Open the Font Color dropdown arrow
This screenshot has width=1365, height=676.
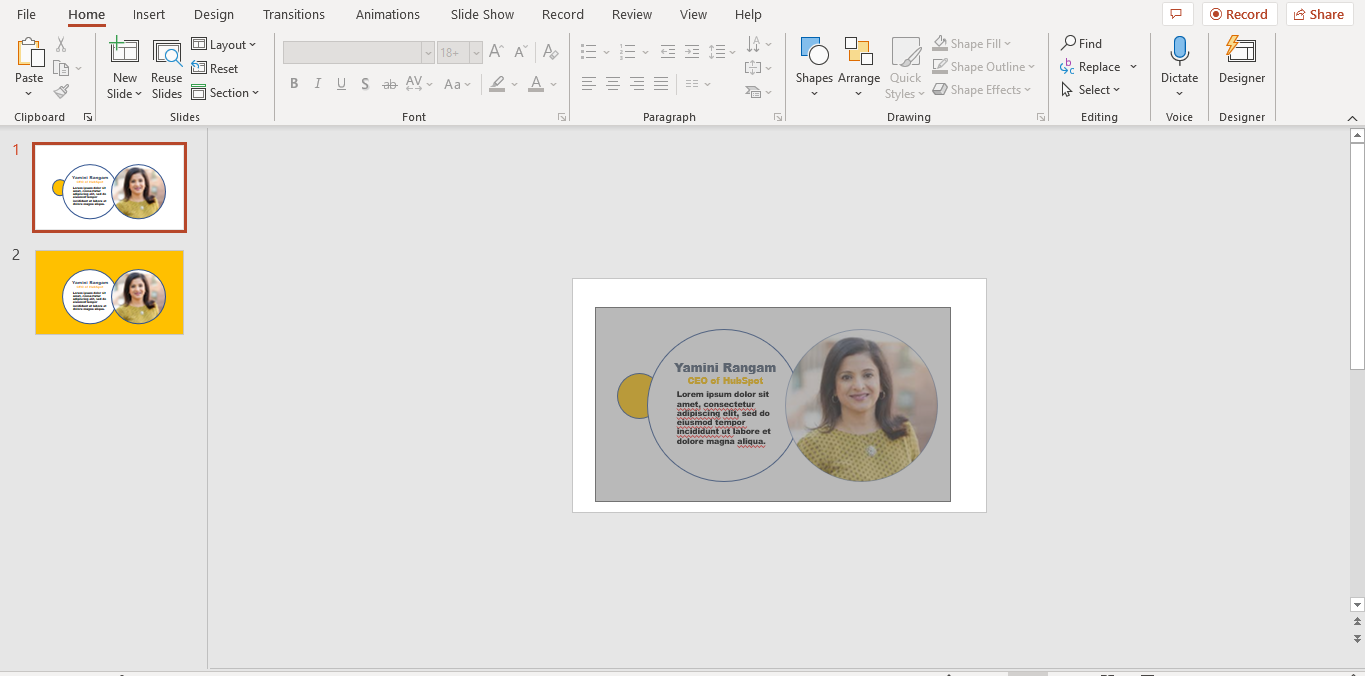tap(551, 84)
